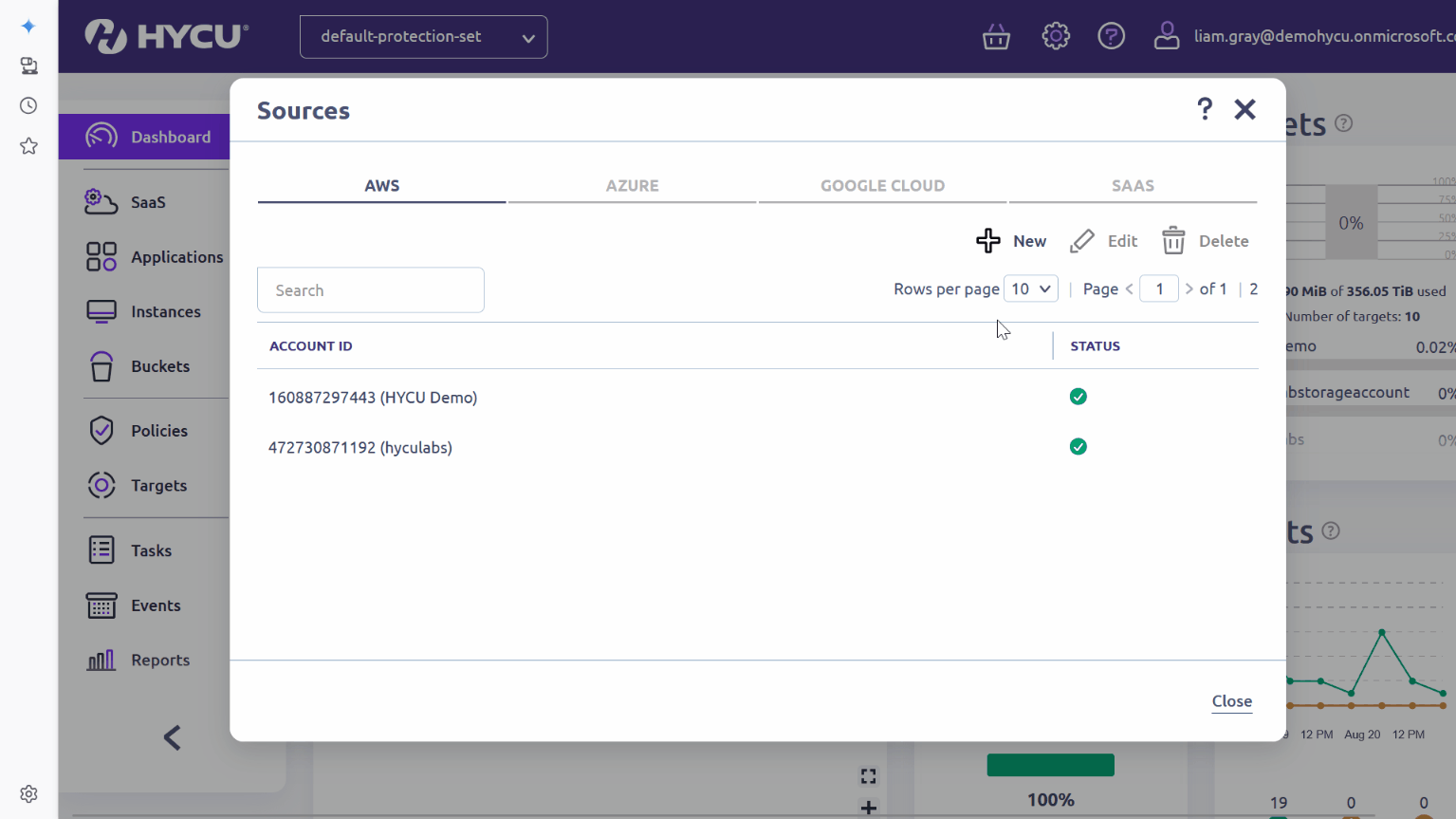Image resolution: width=1456 pixels, height=819 pixels.
Task: Click the fullscreen expand icon behind dialog
Action: pyautogui.click(x=868, y=776)
